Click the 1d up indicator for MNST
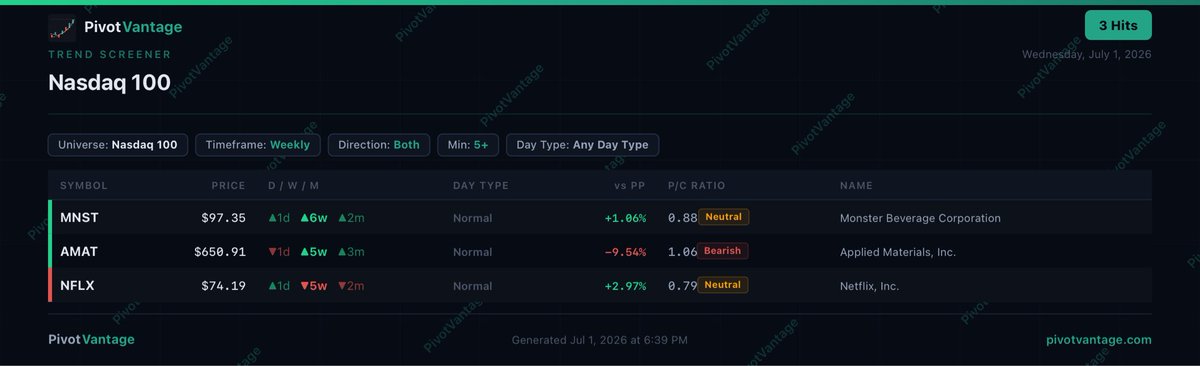1200x366 pixels. [279, 218]
